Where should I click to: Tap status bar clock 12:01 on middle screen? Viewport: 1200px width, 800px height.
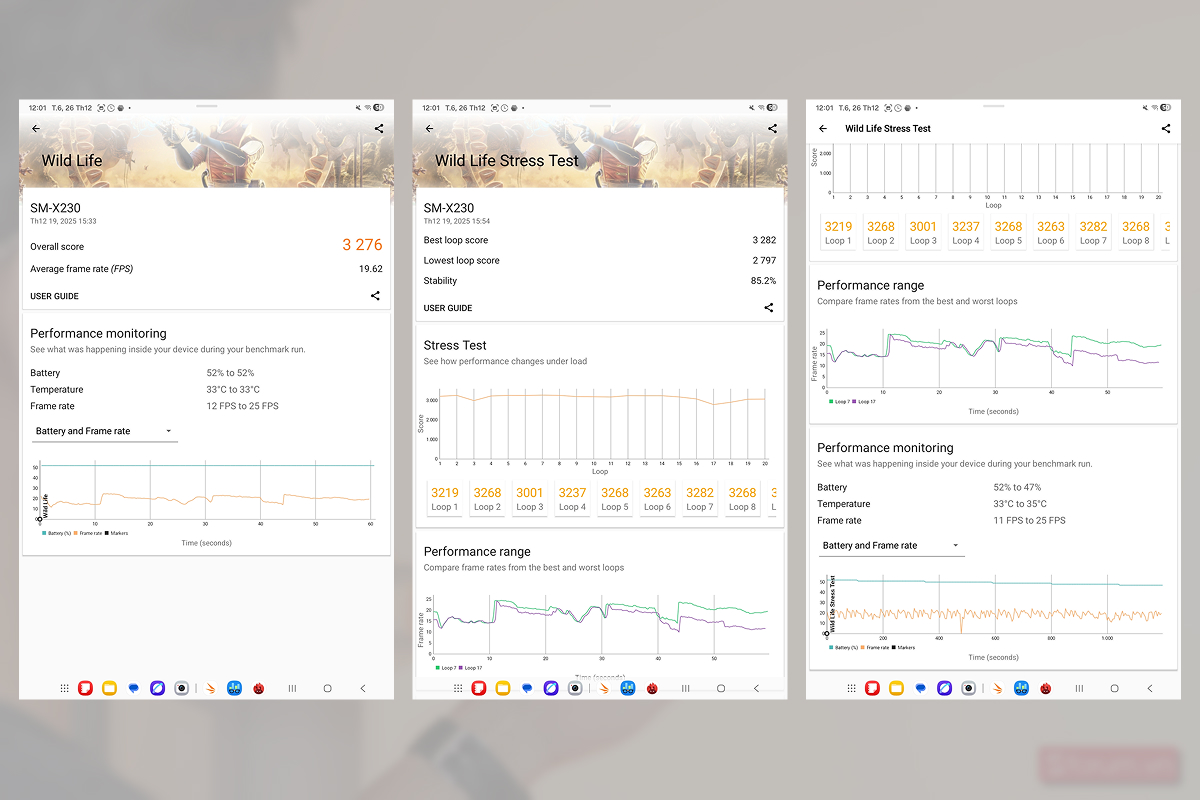point(431,107)
